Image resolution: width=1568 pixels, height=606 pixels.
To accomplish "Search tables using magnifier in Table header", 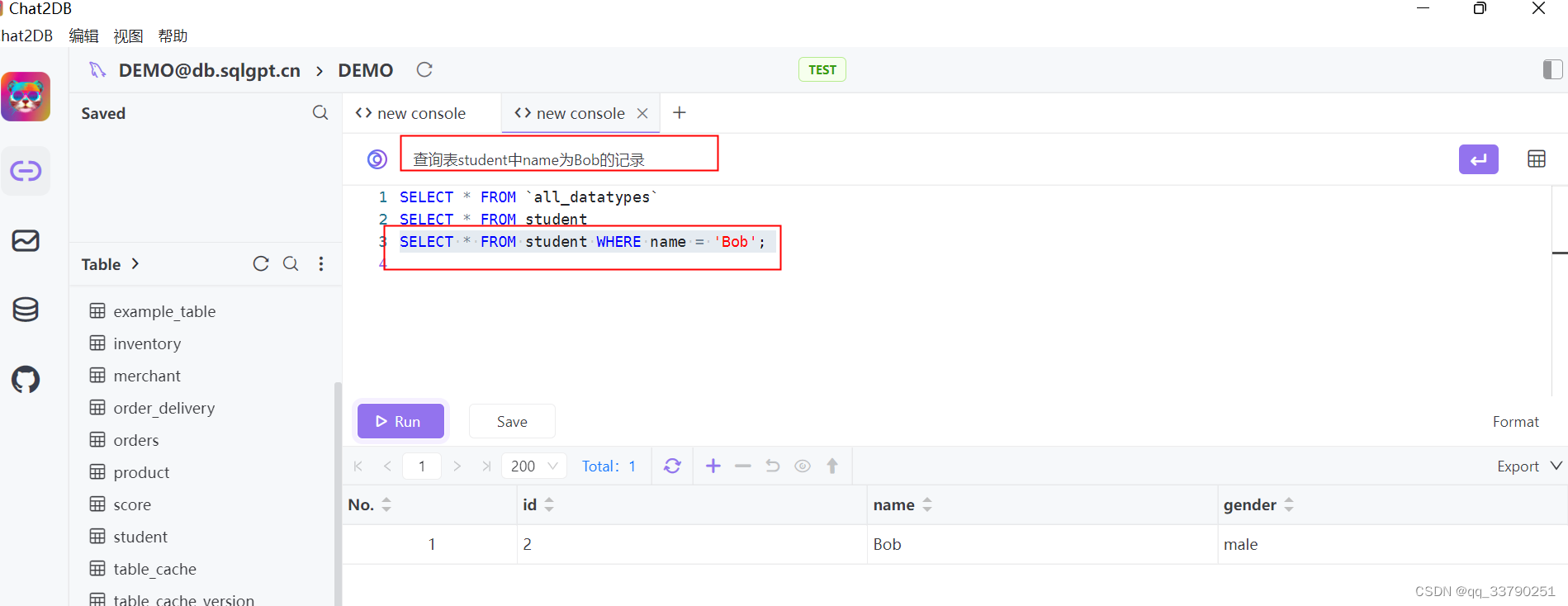I will (291, 263).
